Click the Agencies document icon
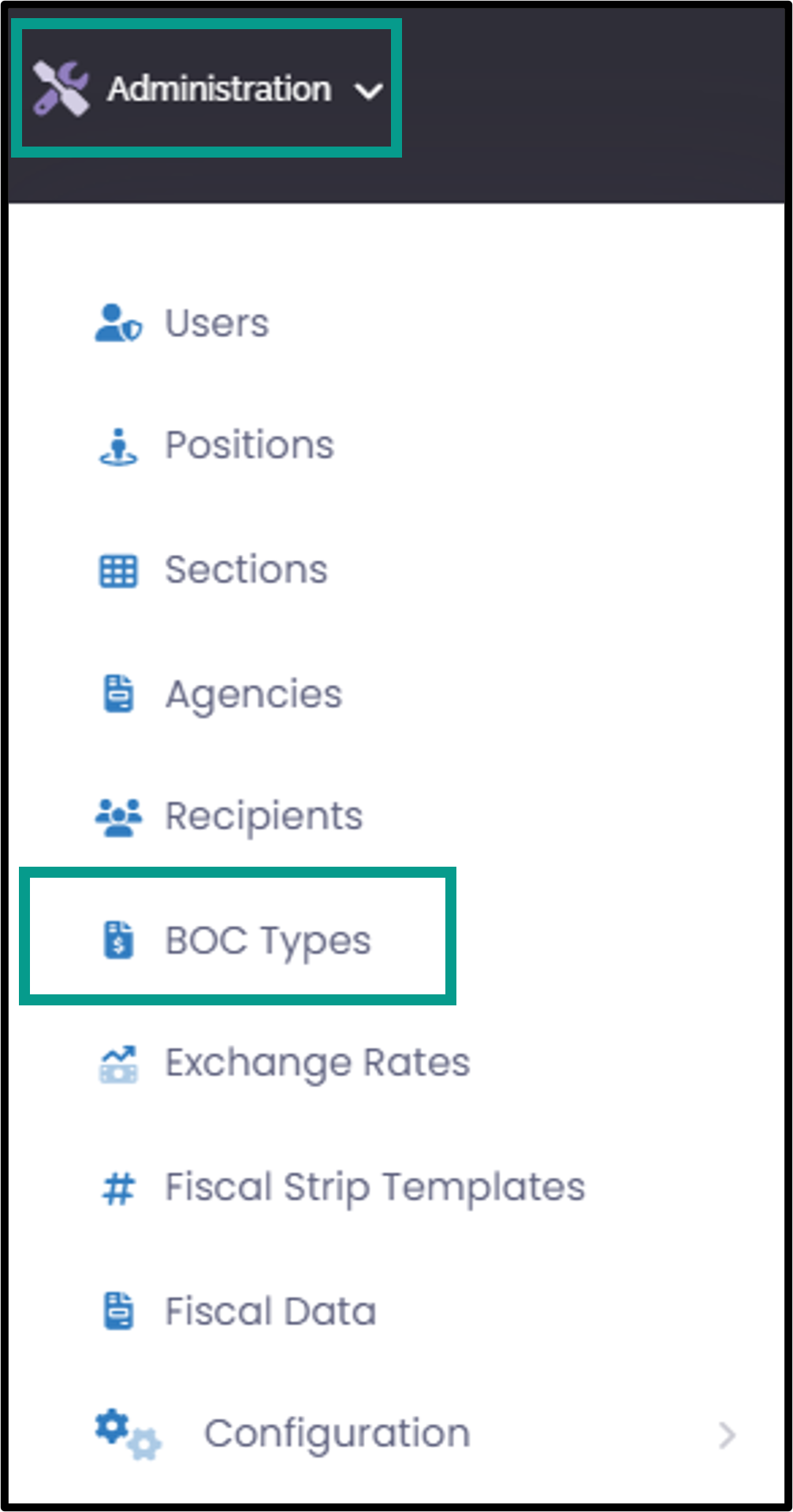The height and width of the screenshot is (1512, 793). [119, 694]
